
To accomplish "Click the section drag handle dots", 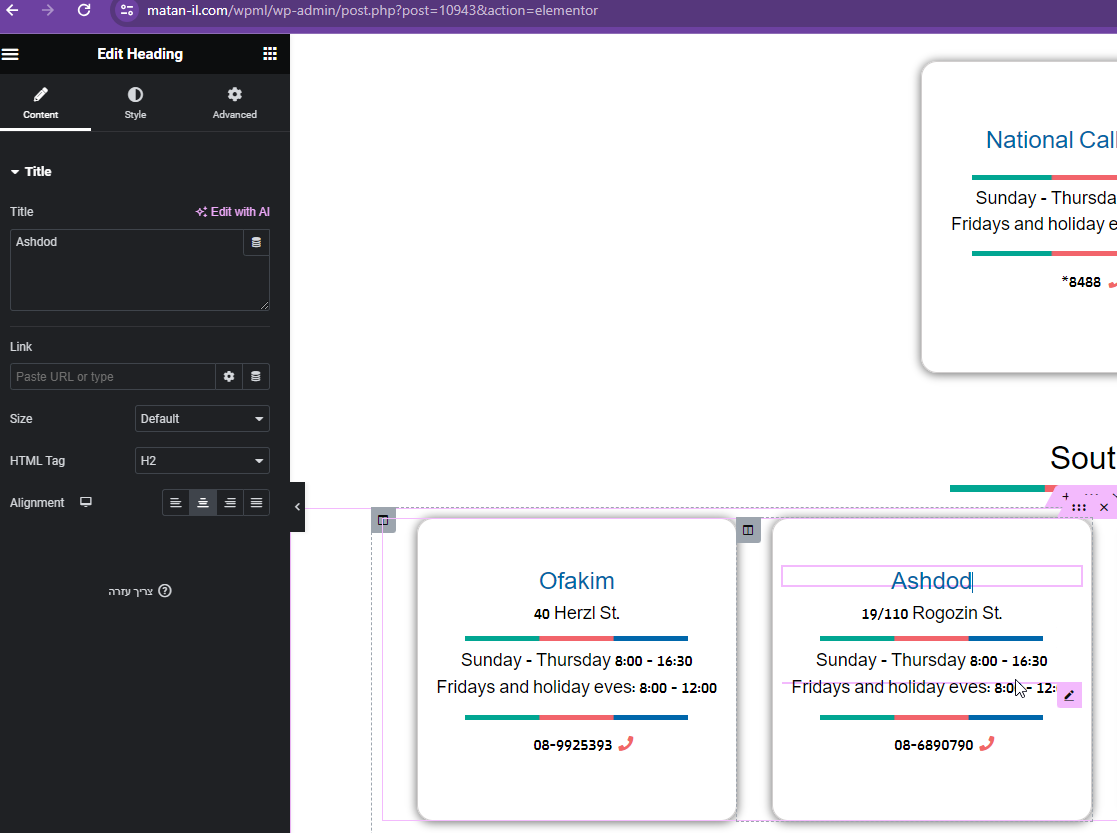I will 1079,507.
